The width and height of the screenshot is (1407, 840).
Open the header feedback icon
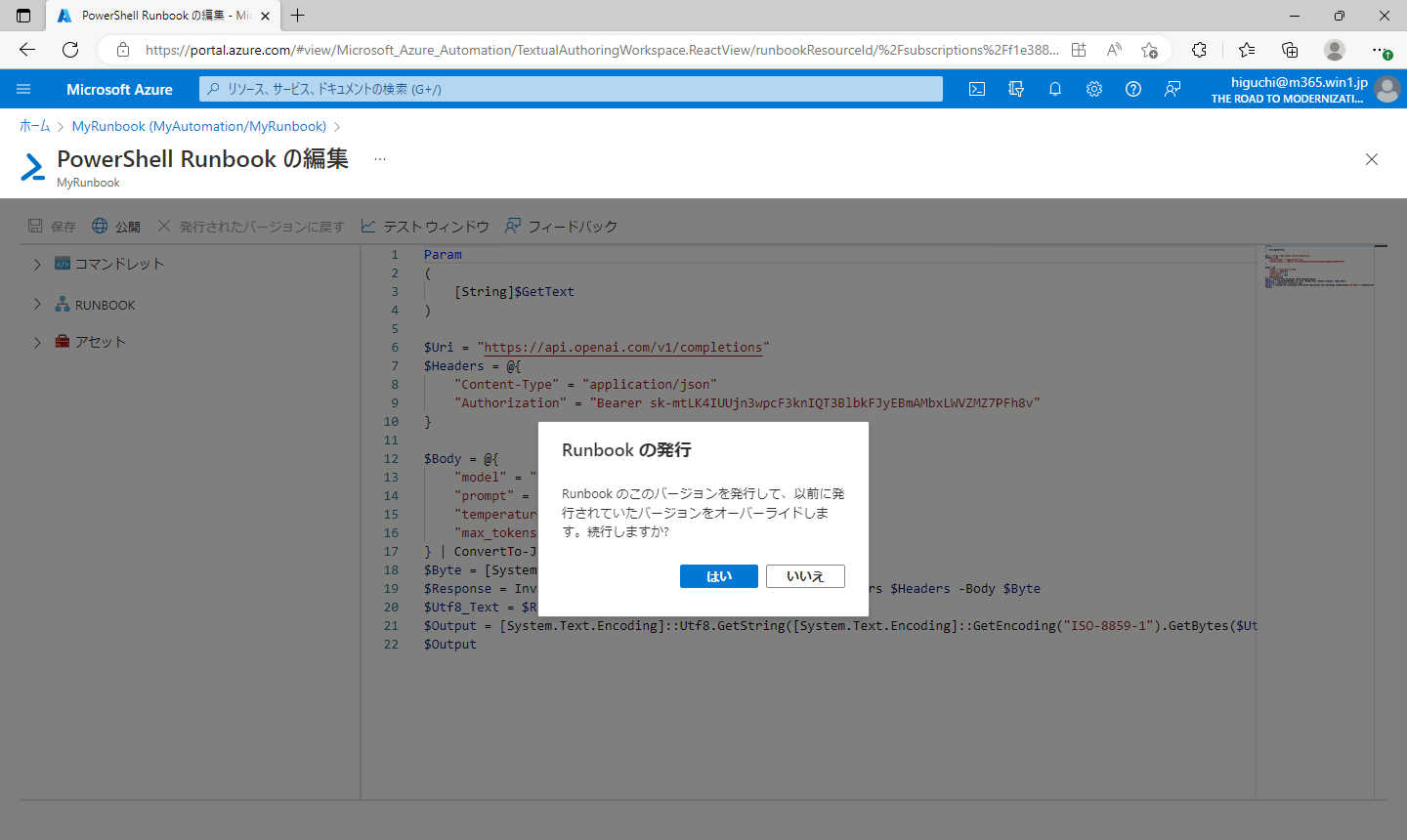[x=1172, y=89]
